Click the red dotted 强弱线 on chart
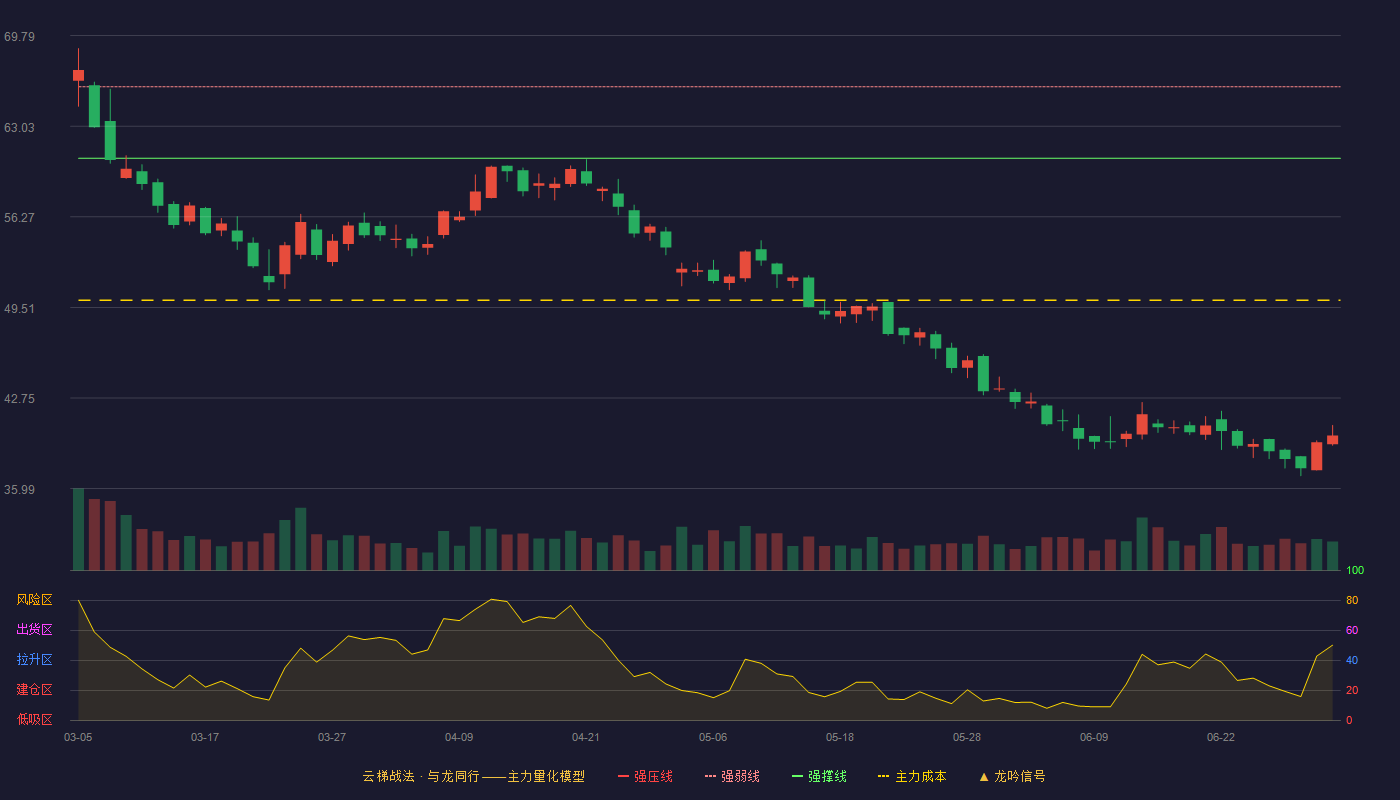1400x800 pixels. 709,87
